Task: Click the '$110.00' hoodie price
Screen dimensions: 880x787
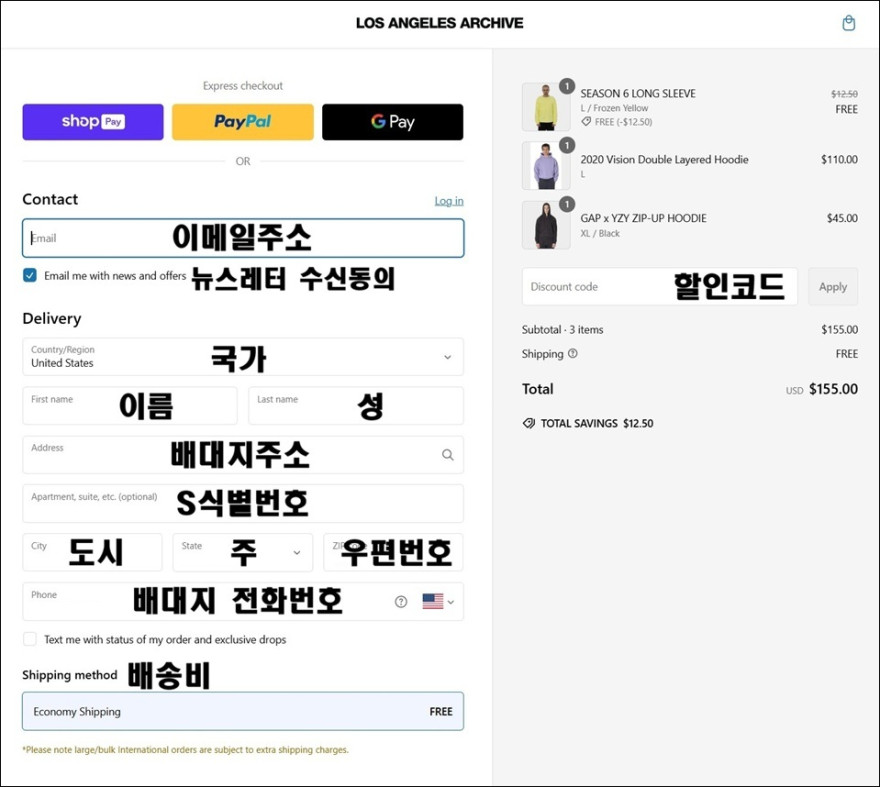Action: pyautogui.click(x=840, y=159)
